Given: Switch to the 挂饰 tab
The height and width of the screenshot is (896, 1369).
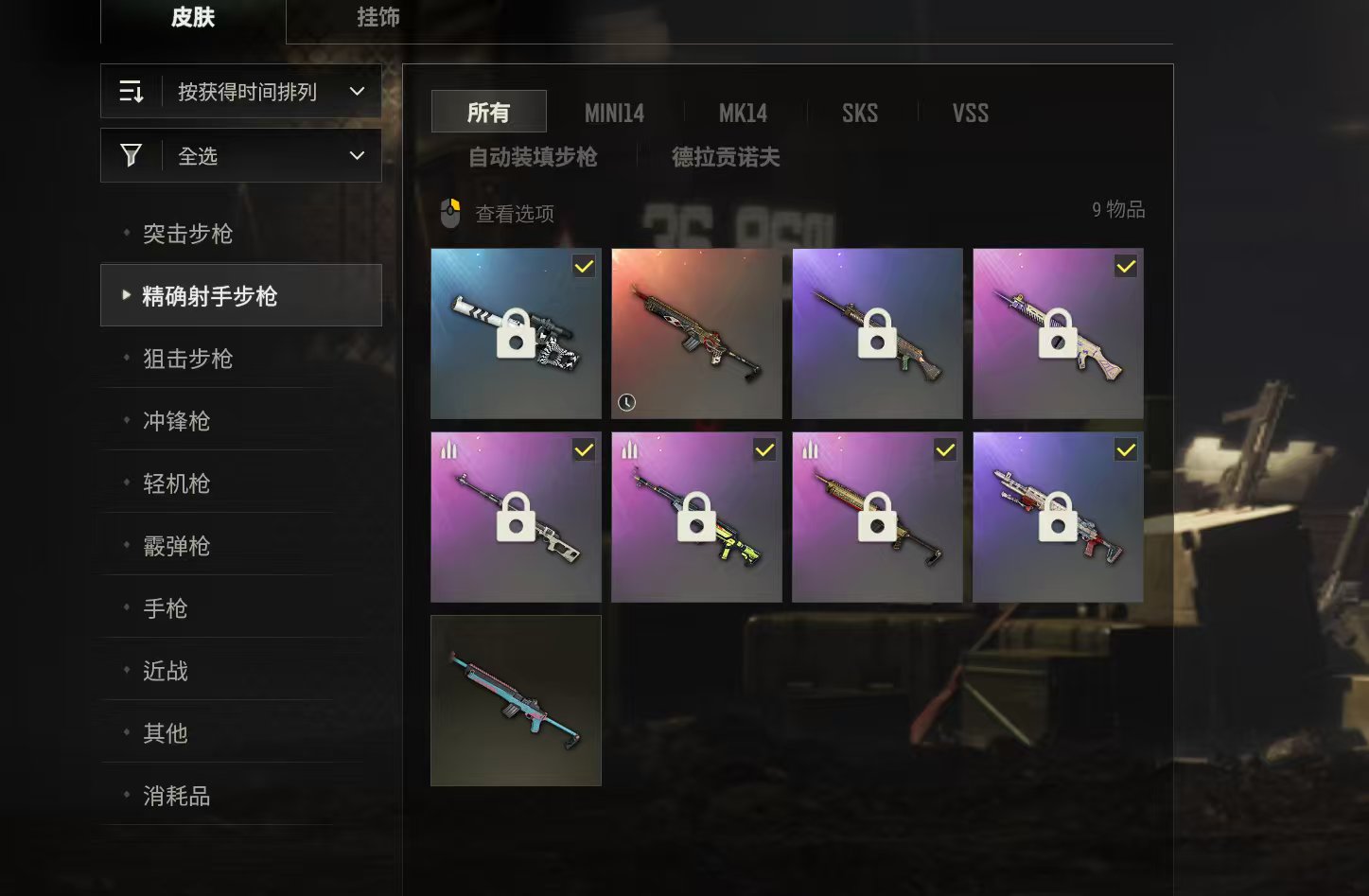Looking at the screenshot, I should click(378, 17).
